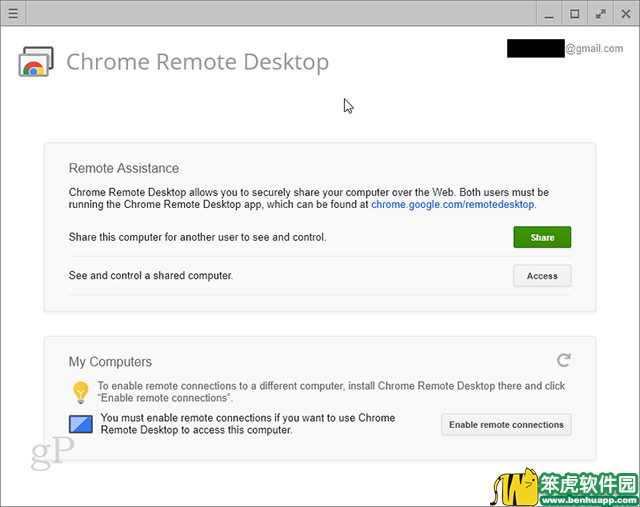The image size is (640, 507).
Task: Click Enable remote connections button
Action: pos(506,425)
